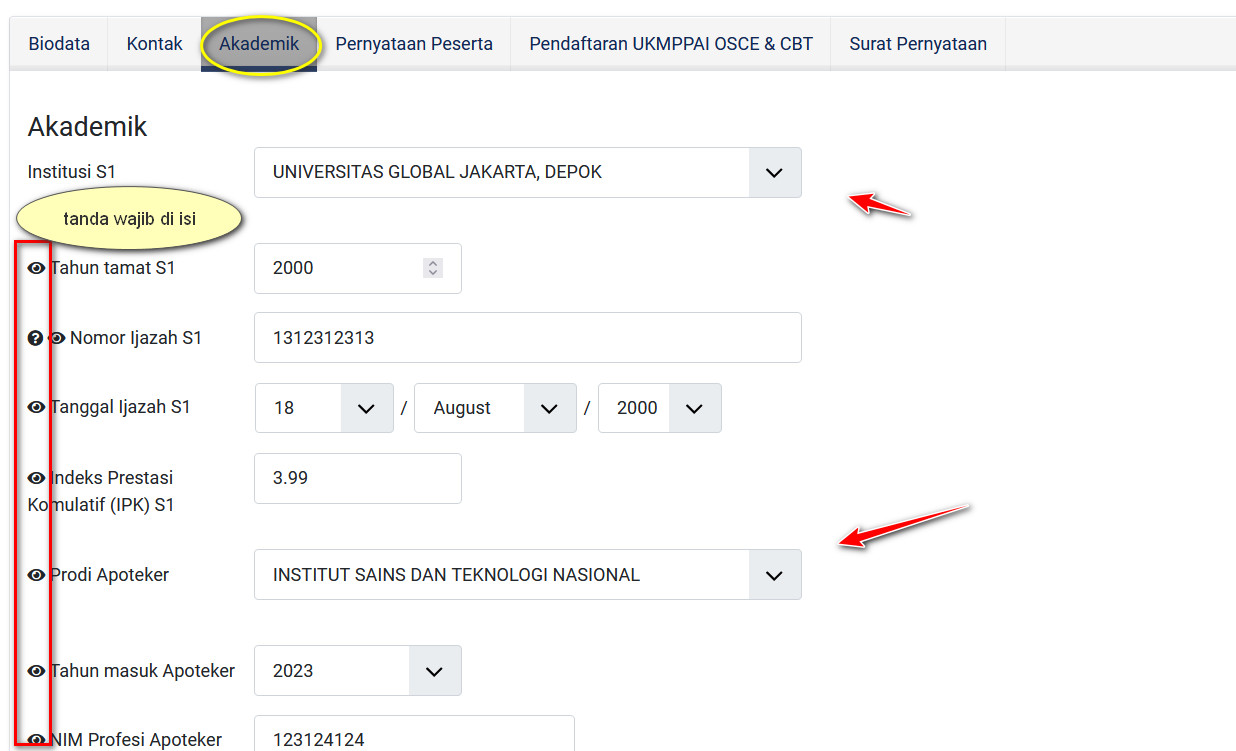
Task: Click the question mark help icon for Nomor Ijazah S1
Action: 35,339
